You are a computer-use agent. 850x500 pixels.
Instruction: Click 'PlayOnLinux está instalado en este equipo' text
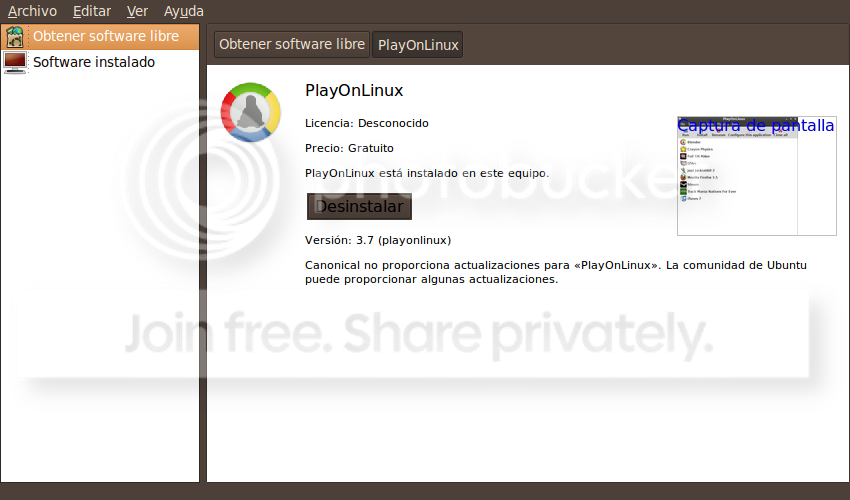(427, 174)
